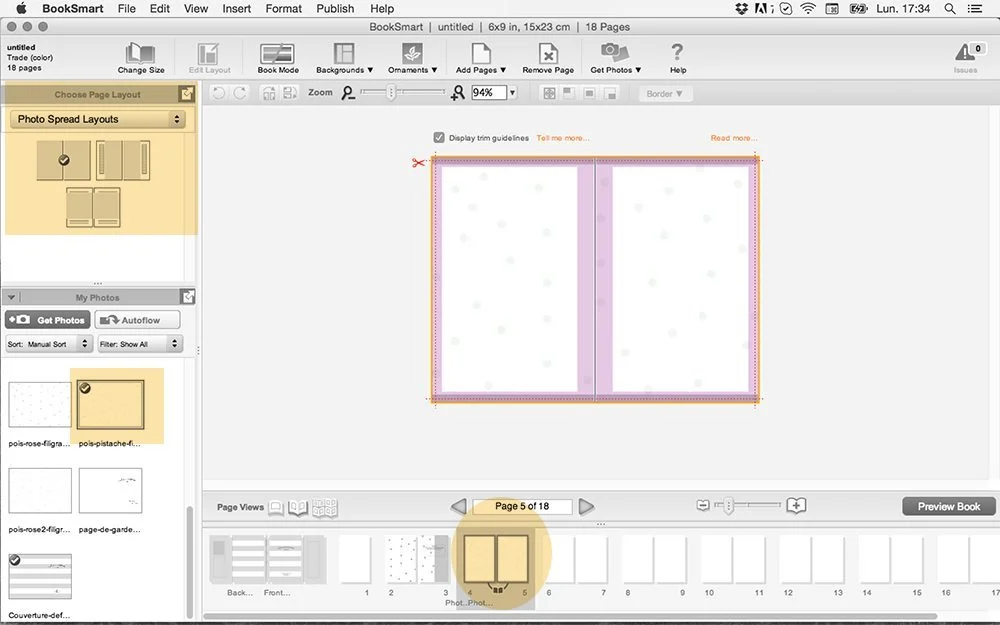This screenshot has width=1000, height=625.
Task: Open the Sort: Manual Sort dropdown
Action: coord(49,344)
